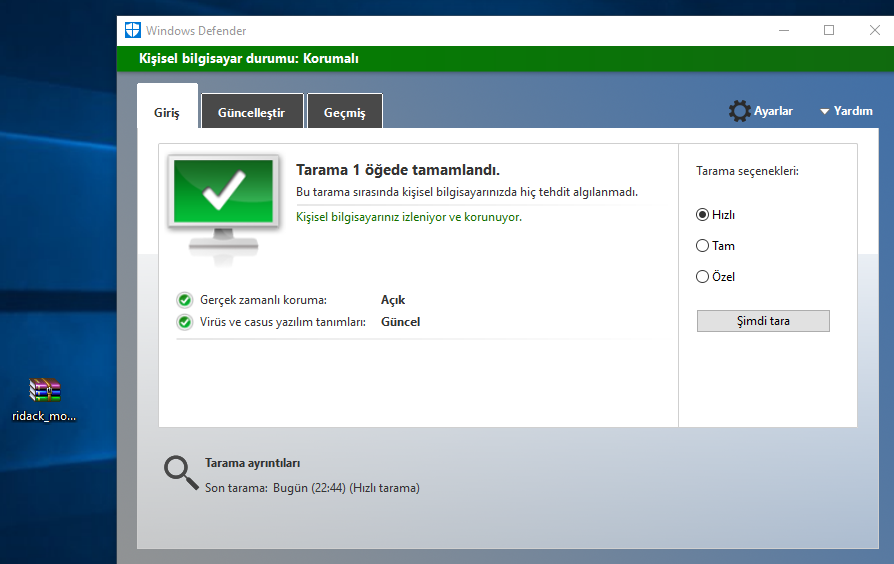Start scan with Şimdi tara button
Image resolution: width=894 pixels, height=564 pixels.
click(x=763, y=321)
